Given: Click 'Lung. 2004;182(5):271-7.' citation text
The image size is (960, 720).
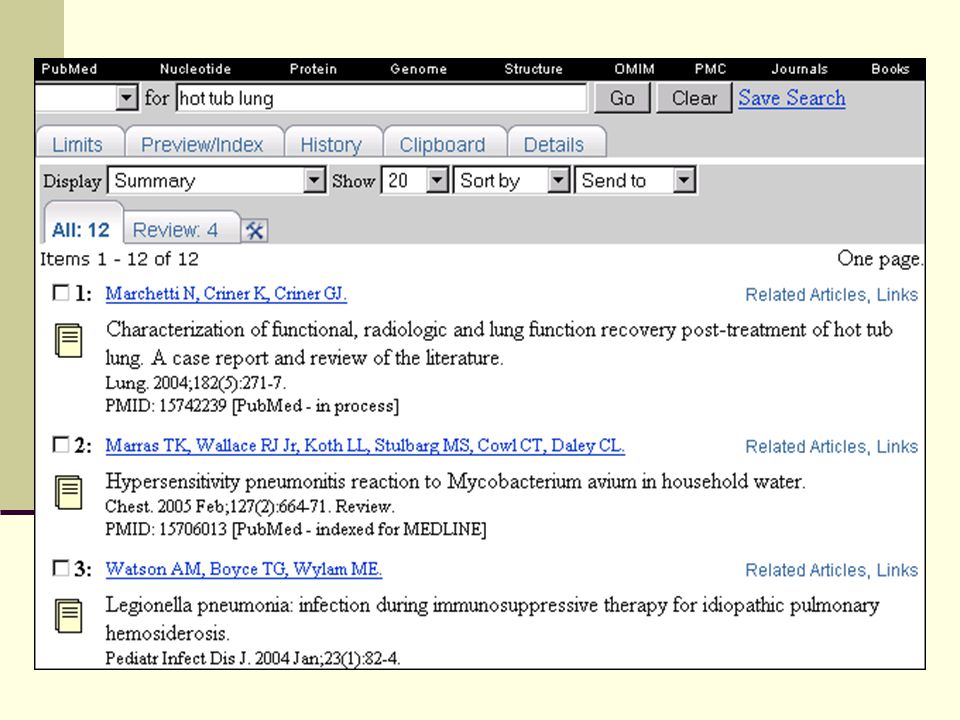Looking at the screenshot, I should [195, 383].
